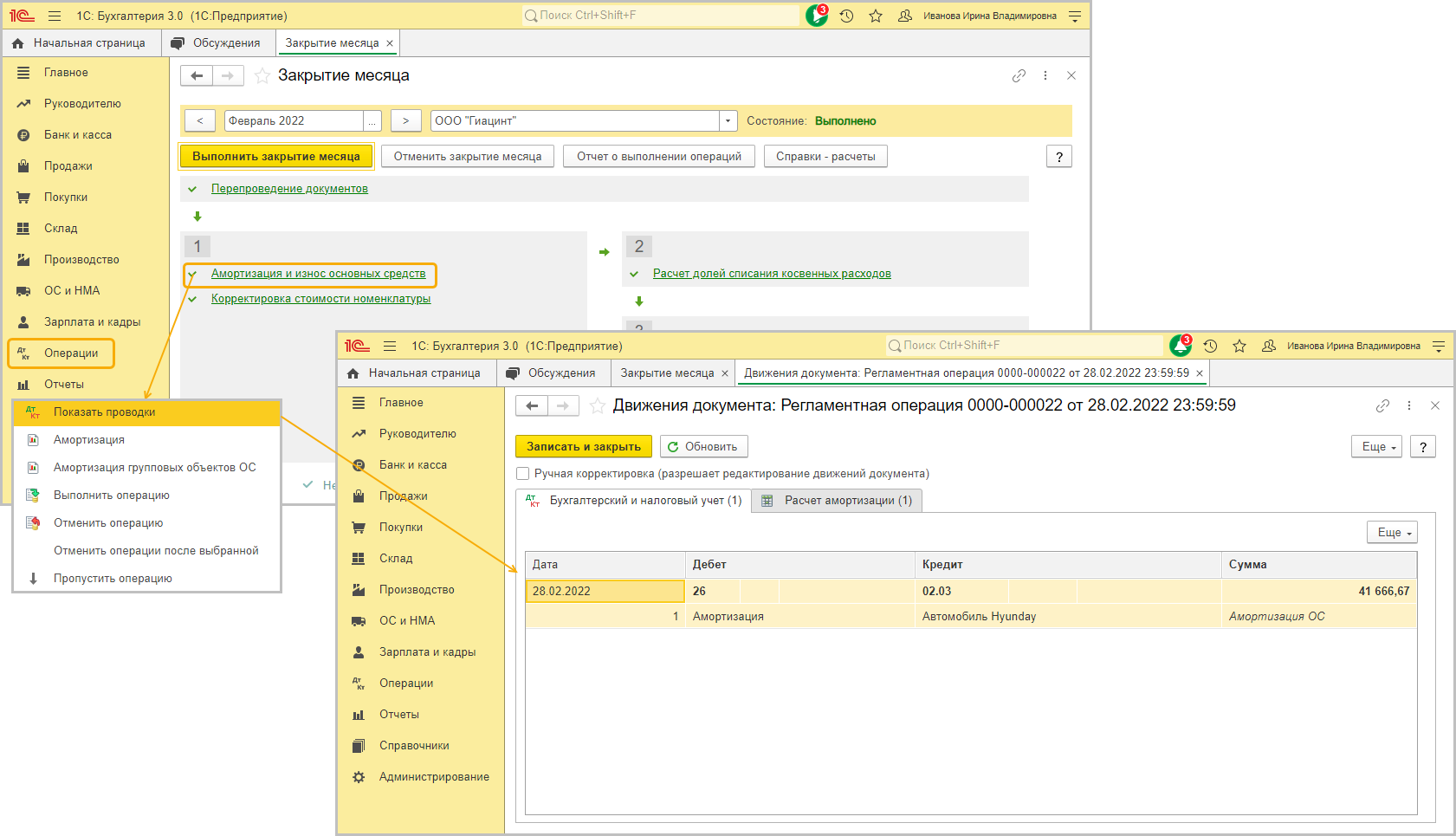The width and height of the screenshot is (1456, 836).
Task: Open Склад section in back sidebar
Action: point(61,229)
